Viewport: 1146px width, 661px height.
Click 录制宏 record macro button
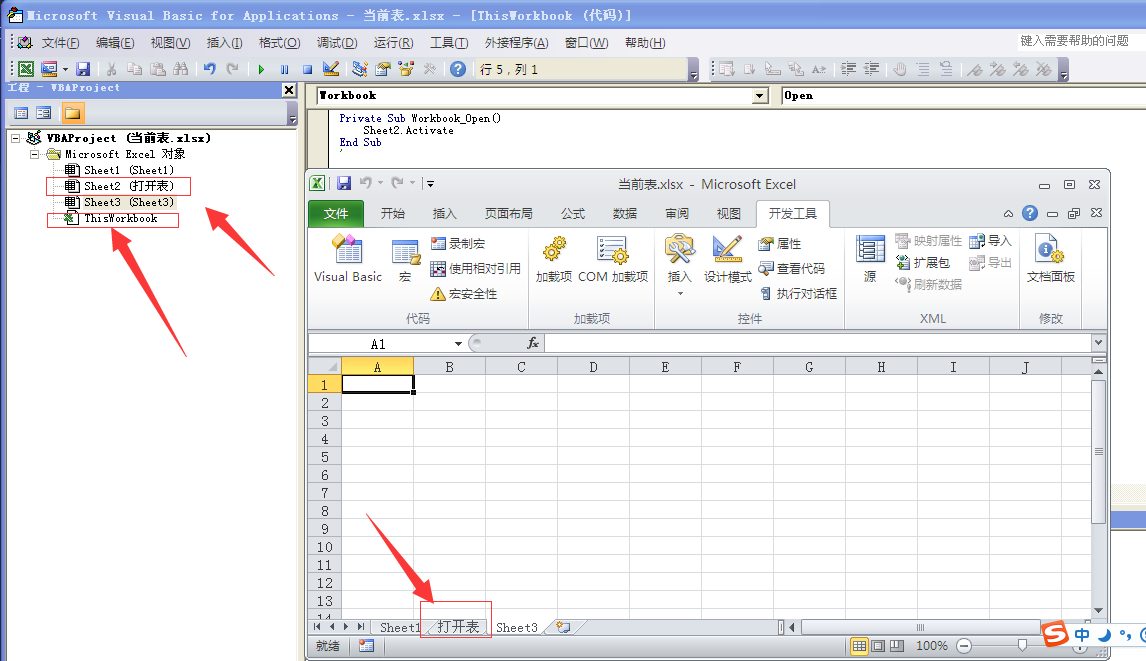[x=458, y=243]
